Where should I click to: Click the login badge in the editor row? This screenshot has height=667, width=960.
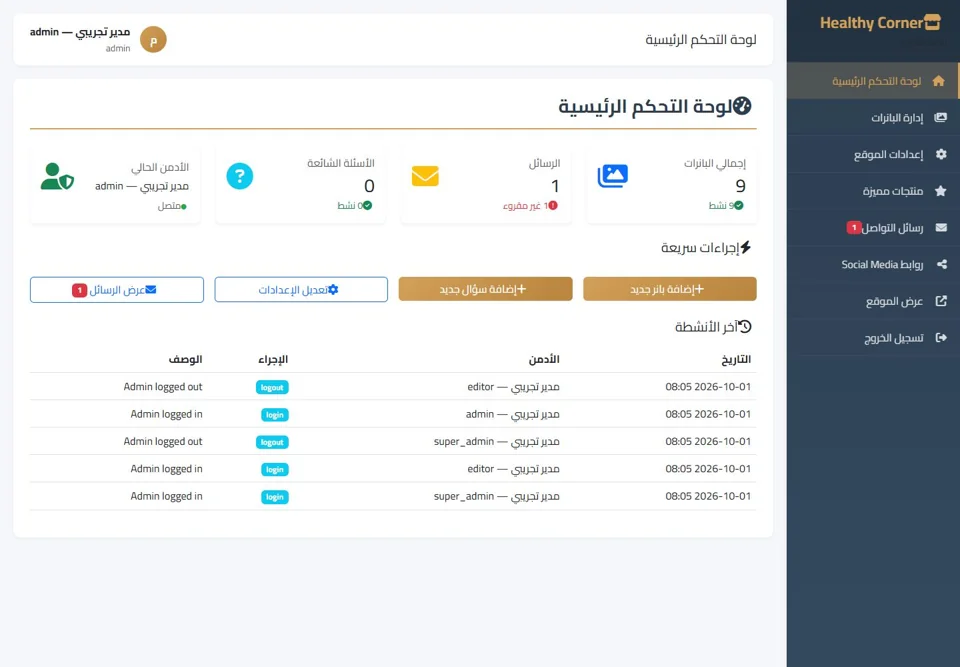coord(275,469)
